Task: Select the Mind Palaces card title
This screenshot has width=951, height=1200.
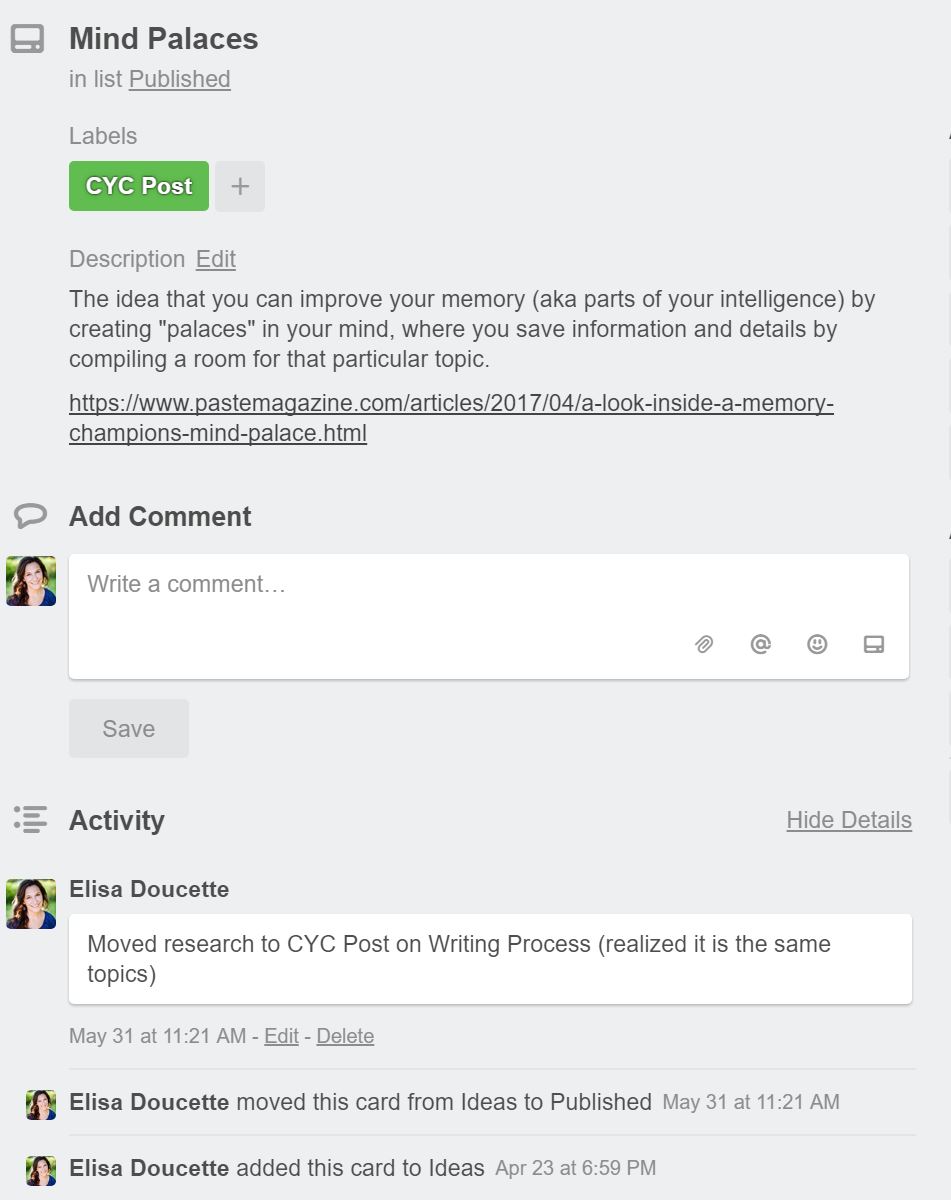Action: 162,38
